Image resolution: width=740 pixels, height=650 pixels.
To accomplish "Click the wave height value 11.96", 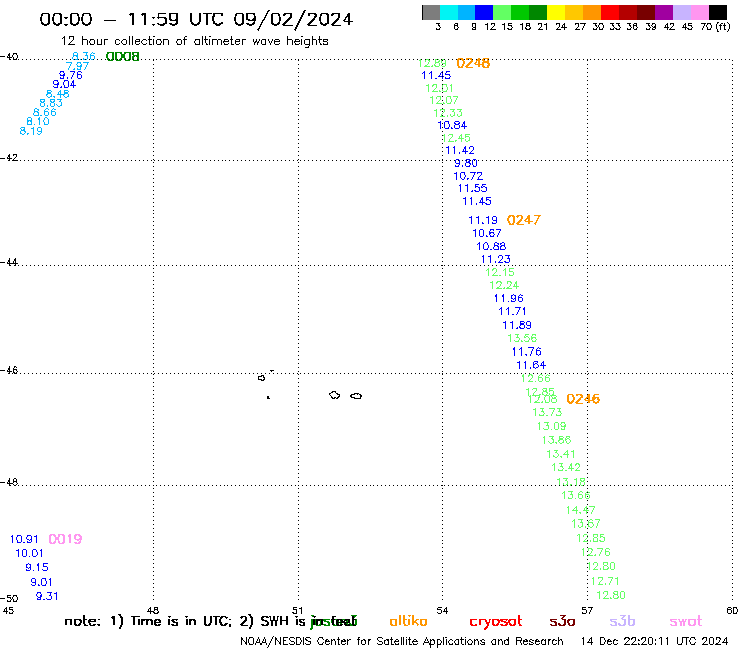I will pyautogui.click(x=508, y=298).
